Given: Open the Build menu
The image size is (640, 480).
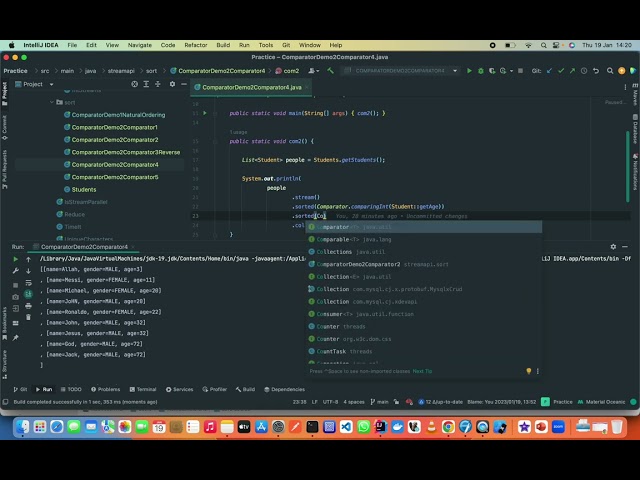Looking at the screenshot, I should (x=223, y=45).
